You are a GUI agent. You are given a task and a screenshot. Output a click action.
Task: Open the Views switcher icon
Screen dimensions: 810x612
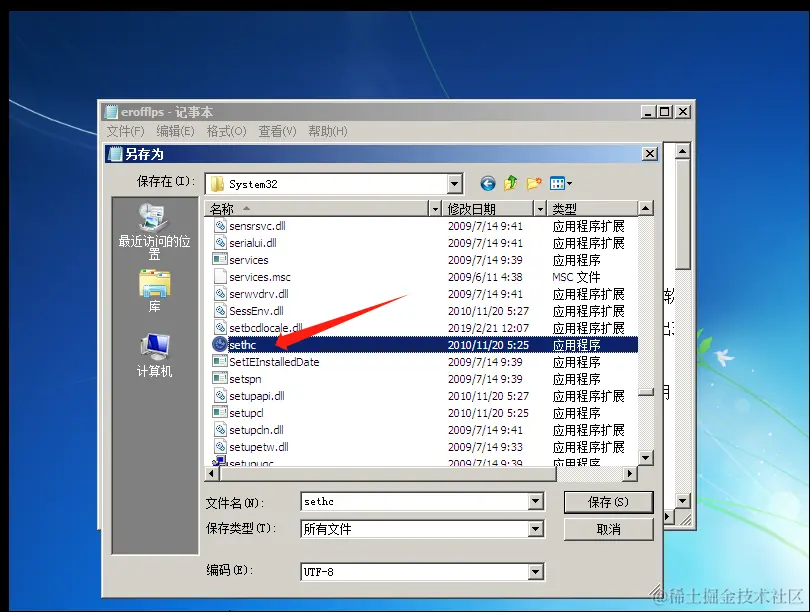559,183
